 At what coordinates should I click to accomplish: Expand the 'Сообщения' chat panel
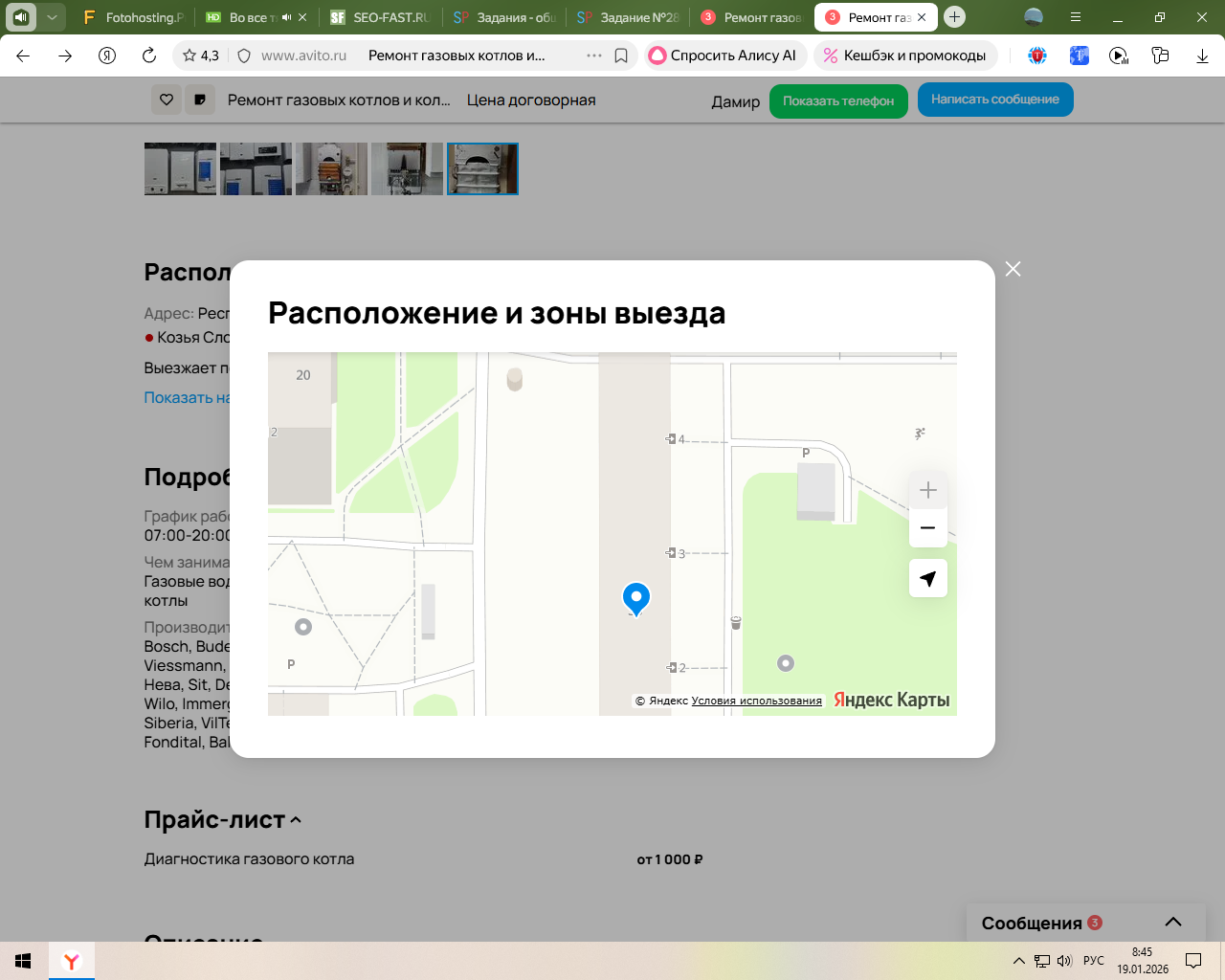(x=1172, y=923)
